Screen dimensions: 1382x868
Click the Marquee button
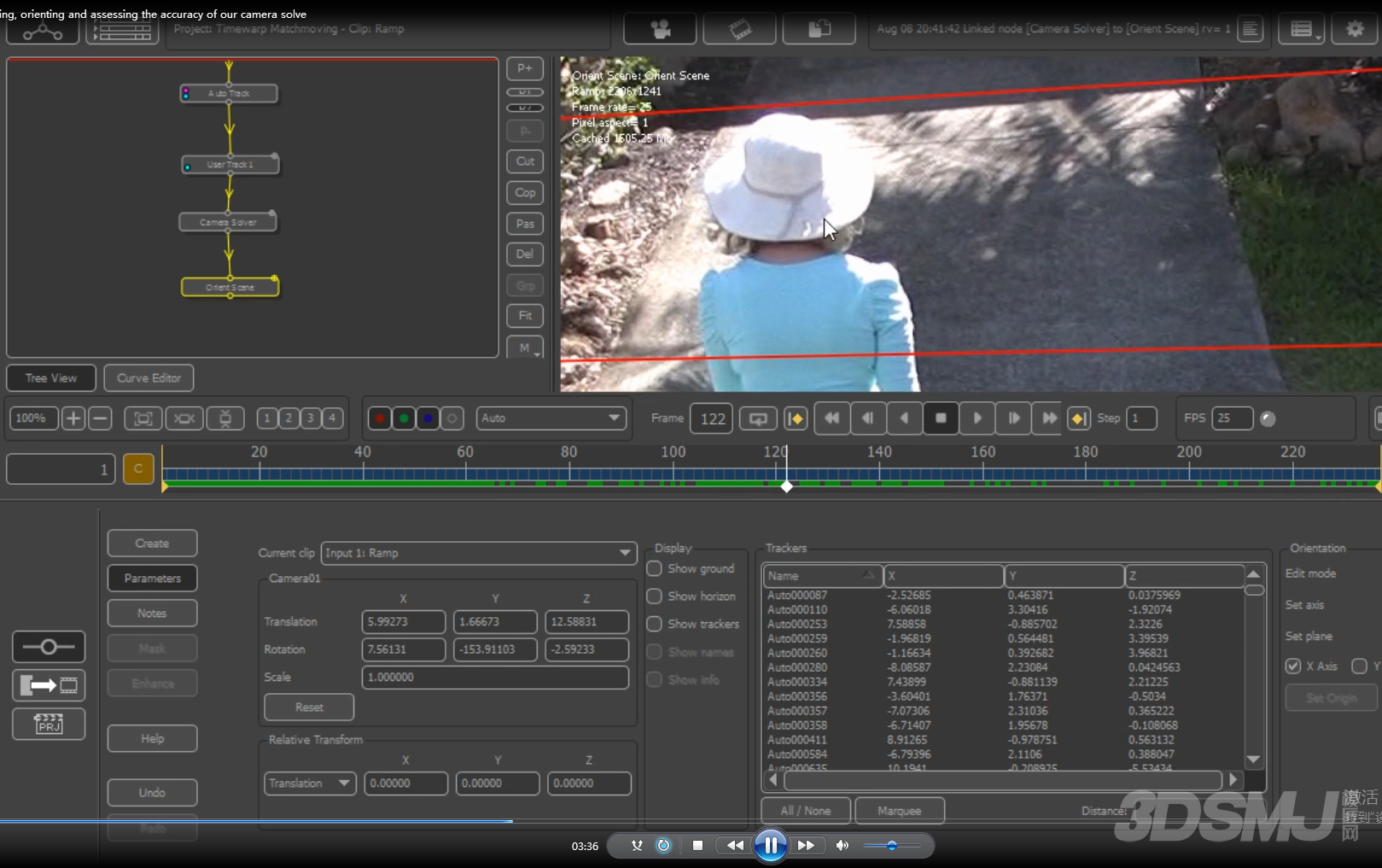[899, 811]
